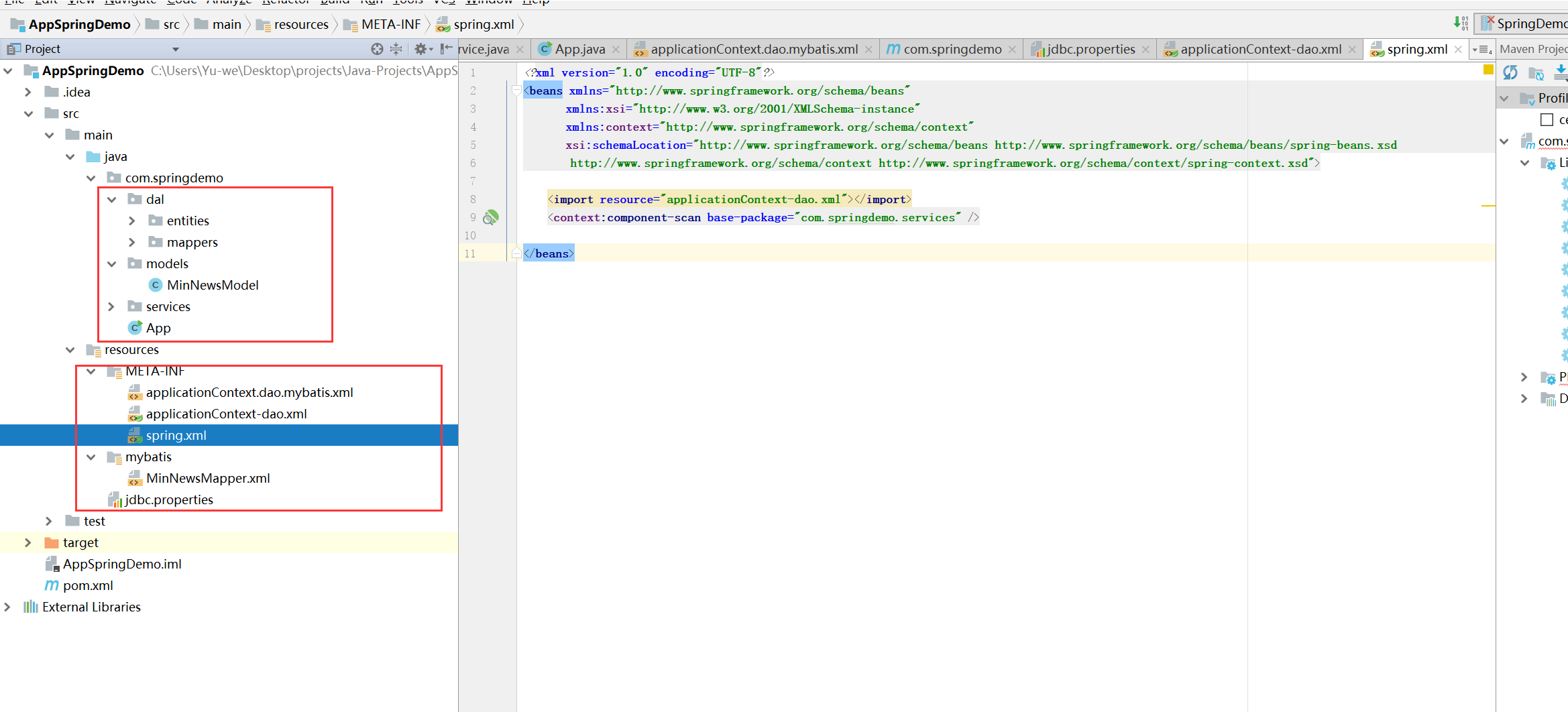This screenshot has width=1568, height=712.
Task: Close the jdbc.properties editor tab
Action: pyautogui.click(x=1145, y=50)
